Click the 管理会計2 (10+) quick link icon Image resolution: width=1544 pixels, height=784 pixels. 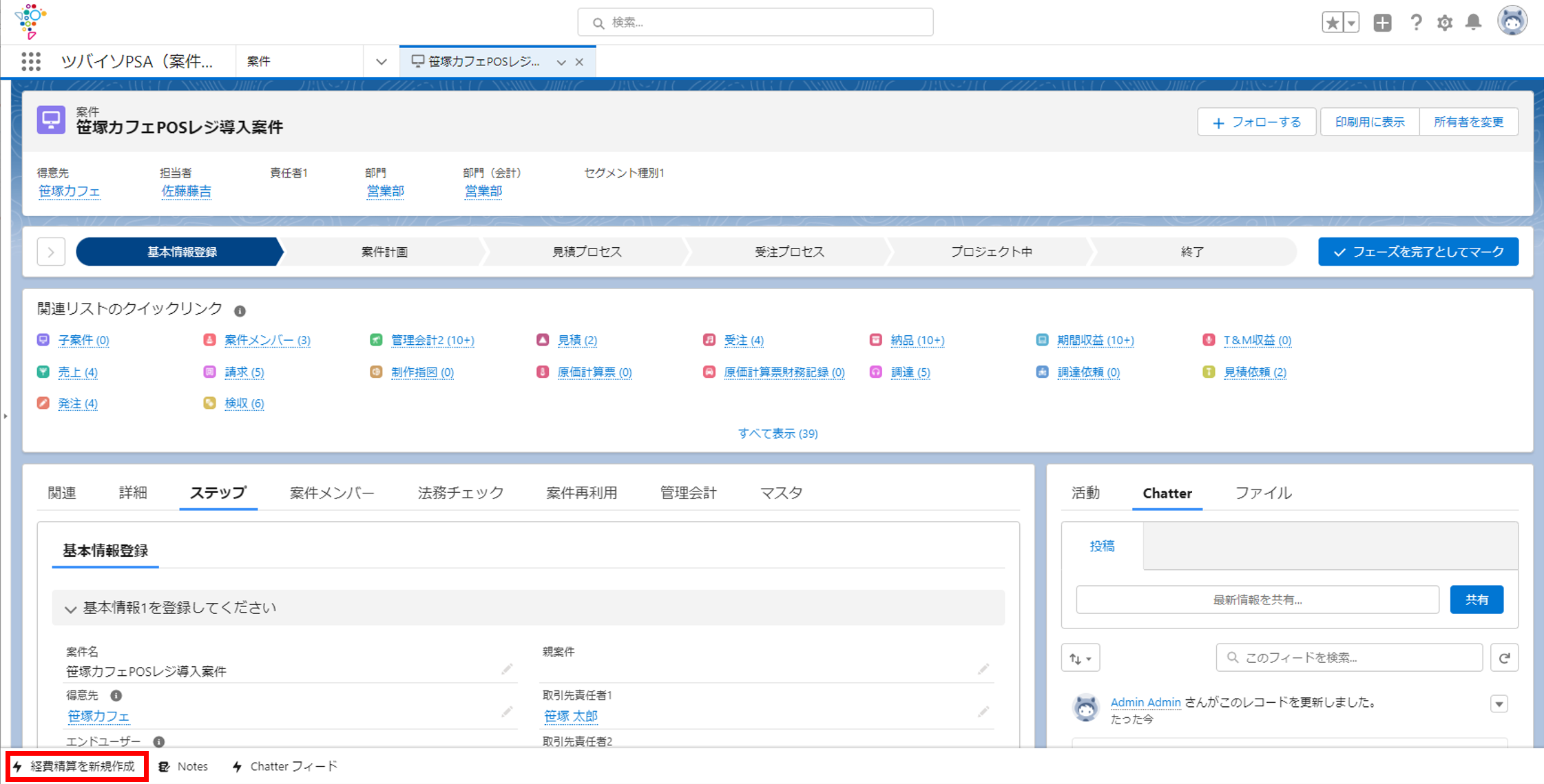click(376, 340)
